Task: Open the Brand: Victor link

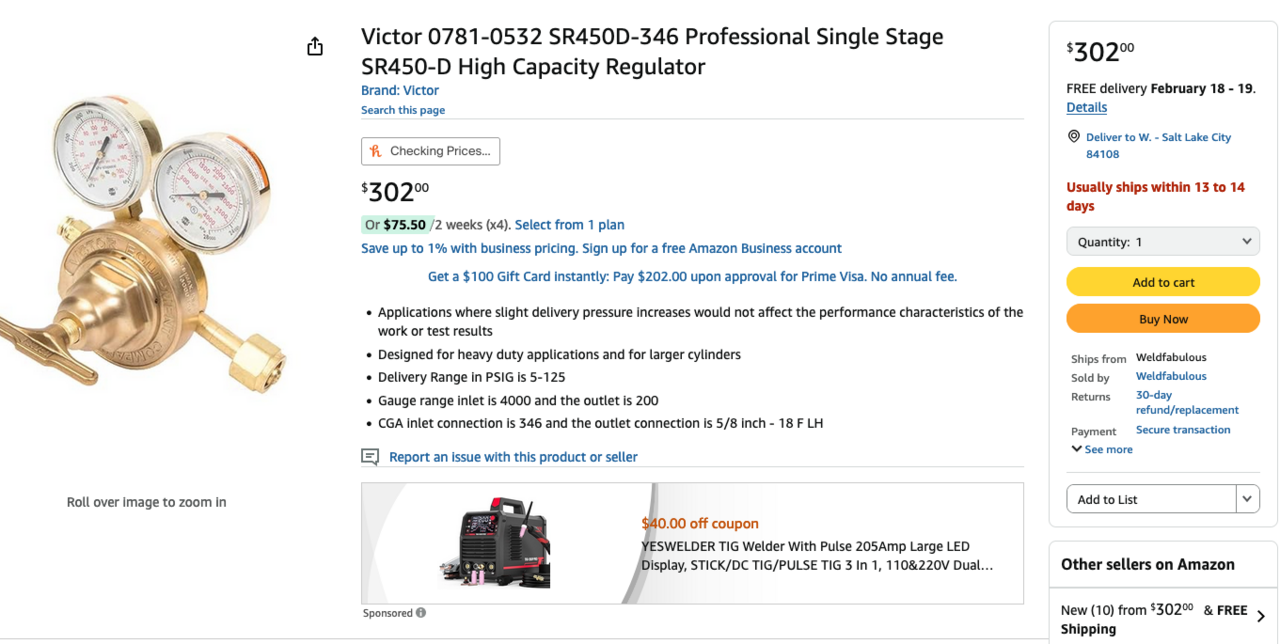Action: [400, 90]
